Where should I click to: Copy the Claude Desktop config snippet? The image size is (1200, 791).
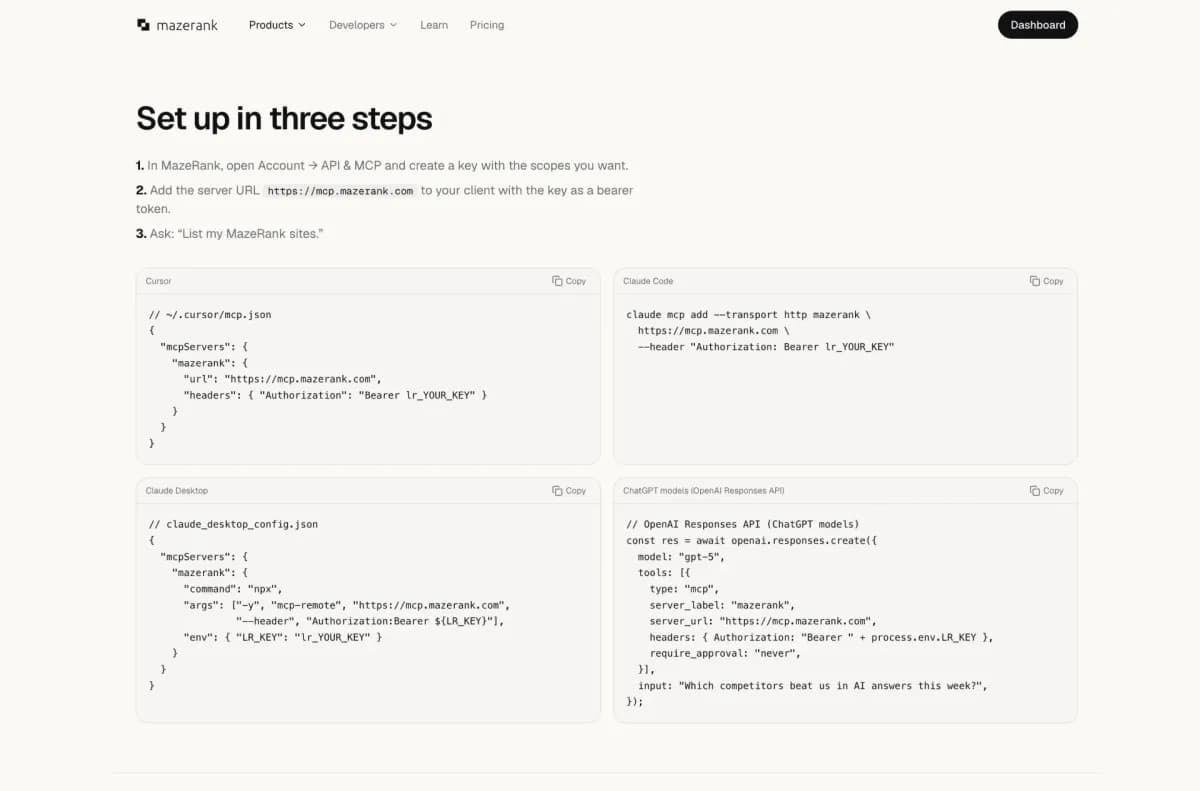point(569,491)
